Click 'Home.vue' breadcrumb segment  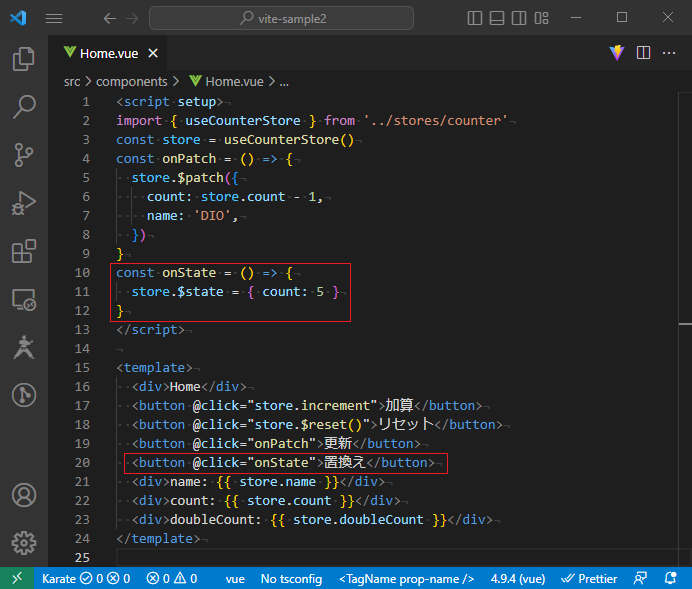234,82
